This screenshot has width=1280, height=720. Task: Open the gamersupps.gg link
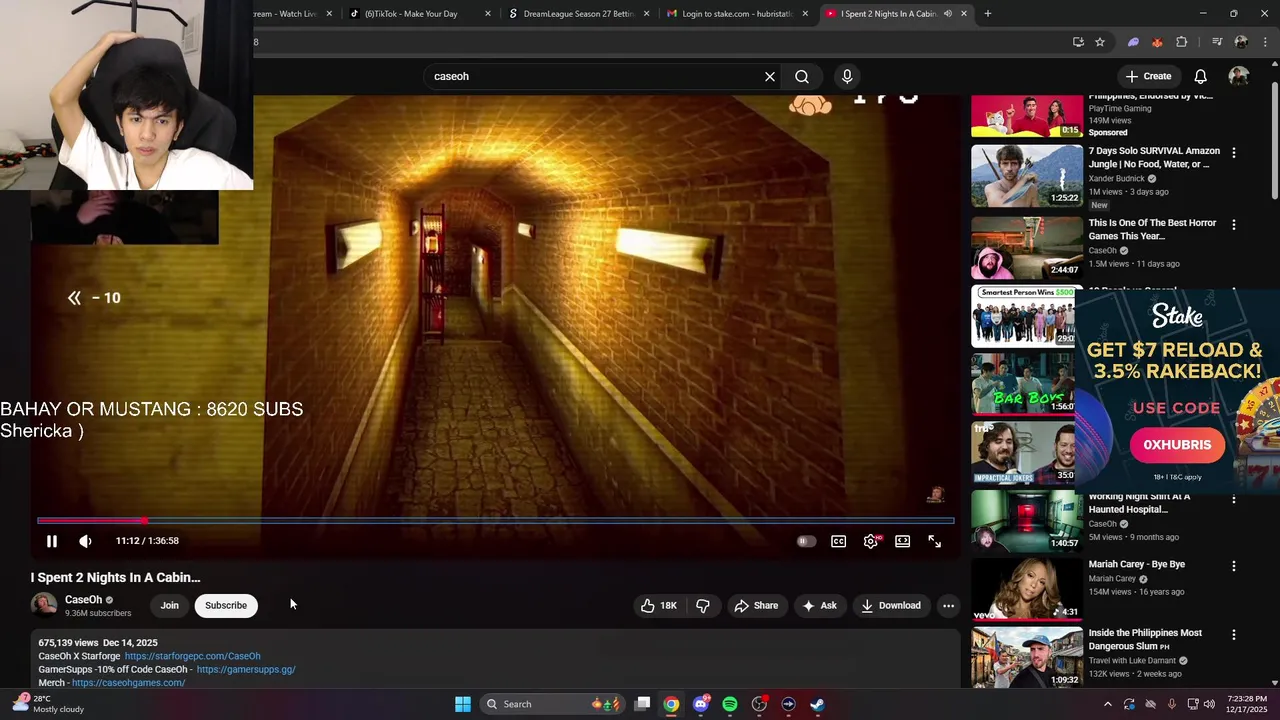tap(246, 669)
